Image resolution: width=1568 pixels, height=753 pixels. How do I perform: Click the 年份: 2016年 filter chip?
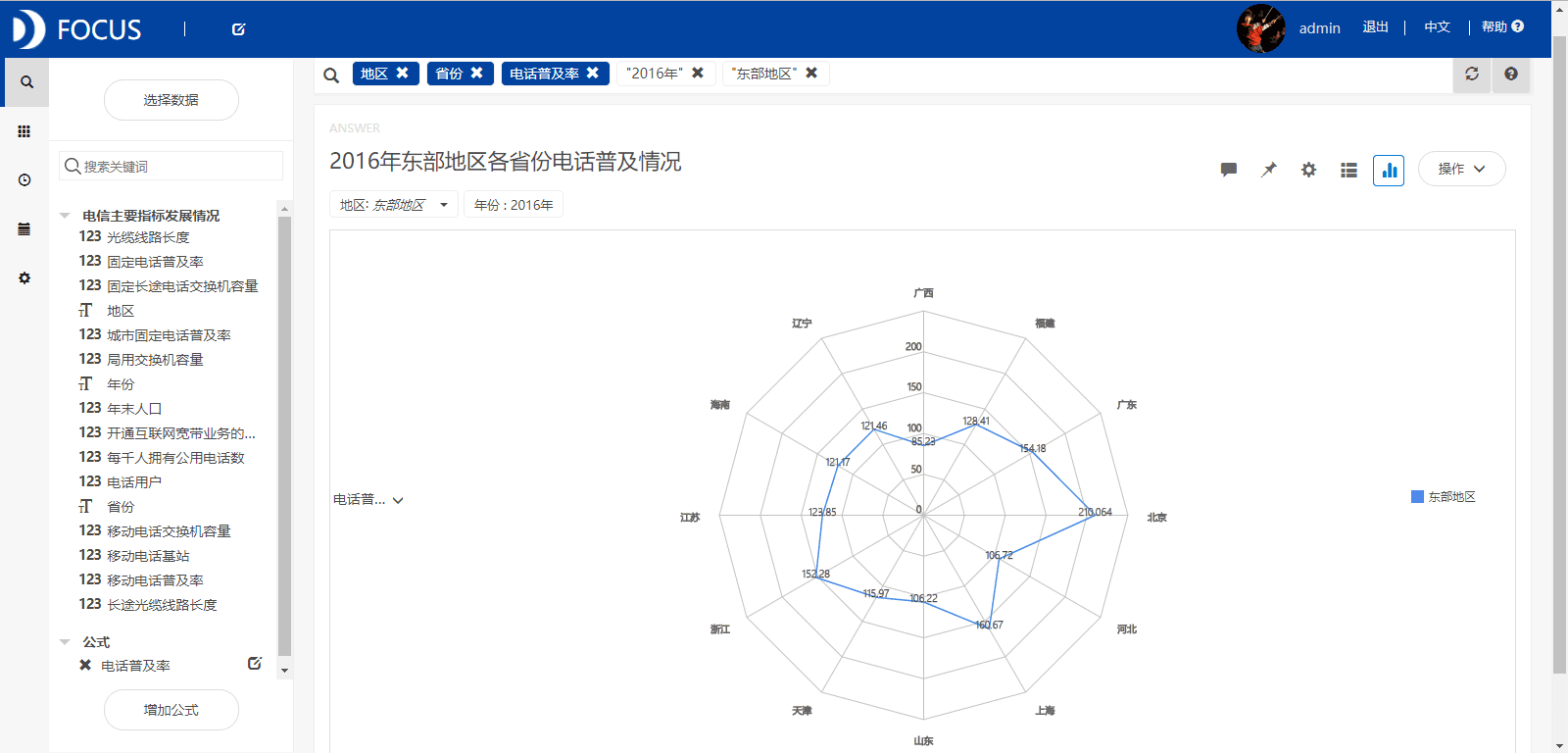(514, 205)
